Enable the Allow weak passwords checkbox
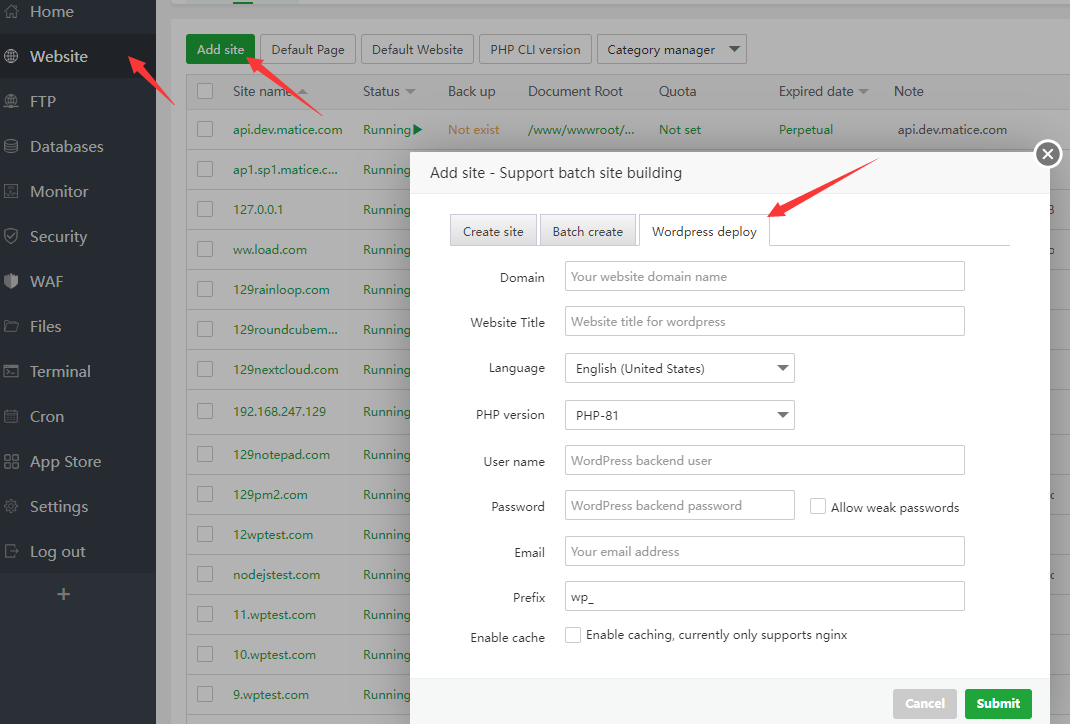The width and height of the screenshot is (1070, 724). pos(818,506)
